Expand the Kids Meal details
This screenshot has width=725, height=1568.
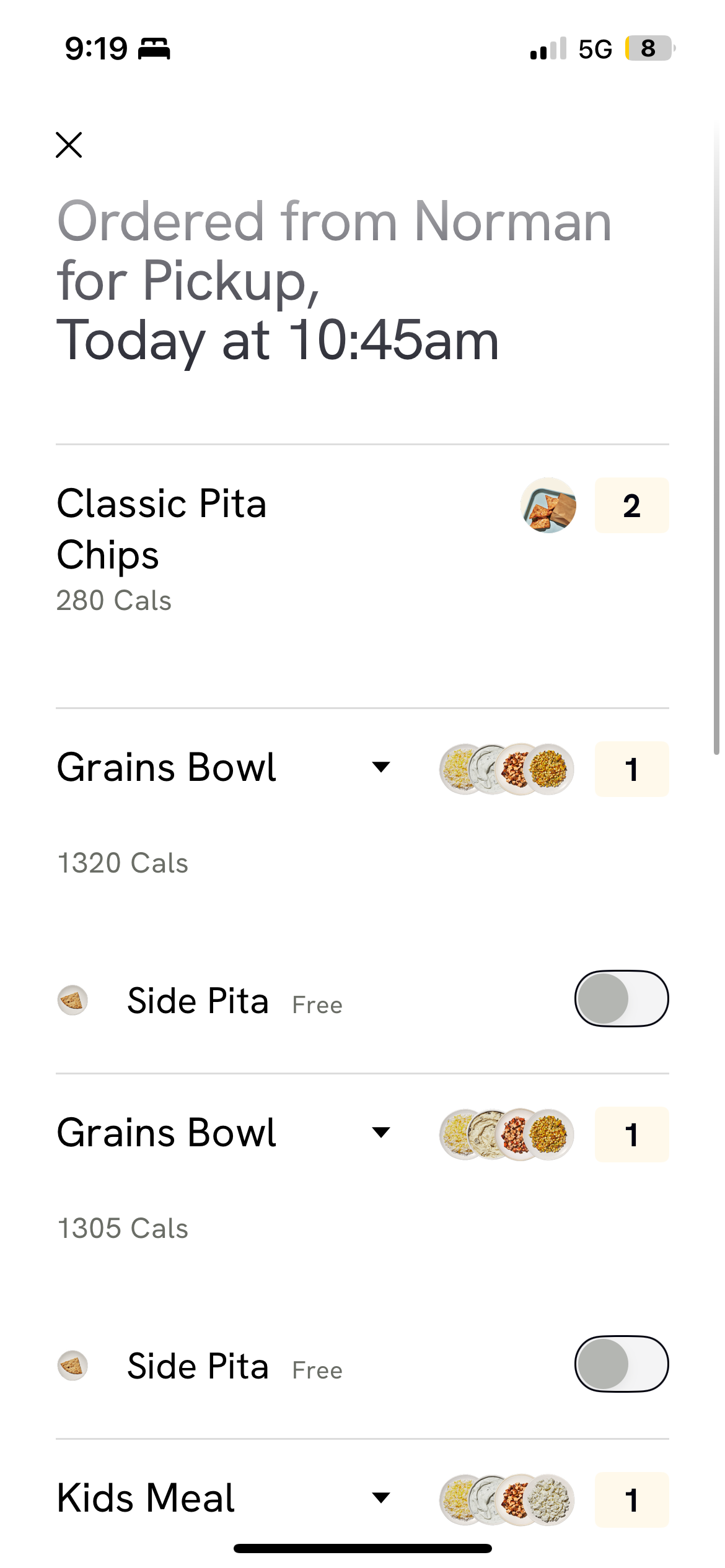(380, 1498)
